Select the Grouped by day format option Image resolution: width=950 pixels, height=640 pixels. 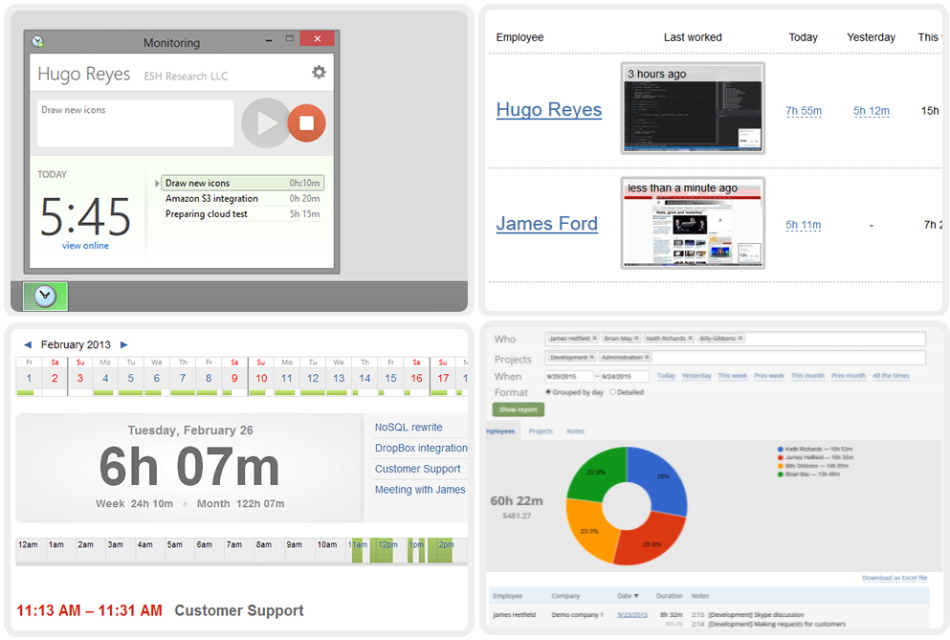coord(549,392)
